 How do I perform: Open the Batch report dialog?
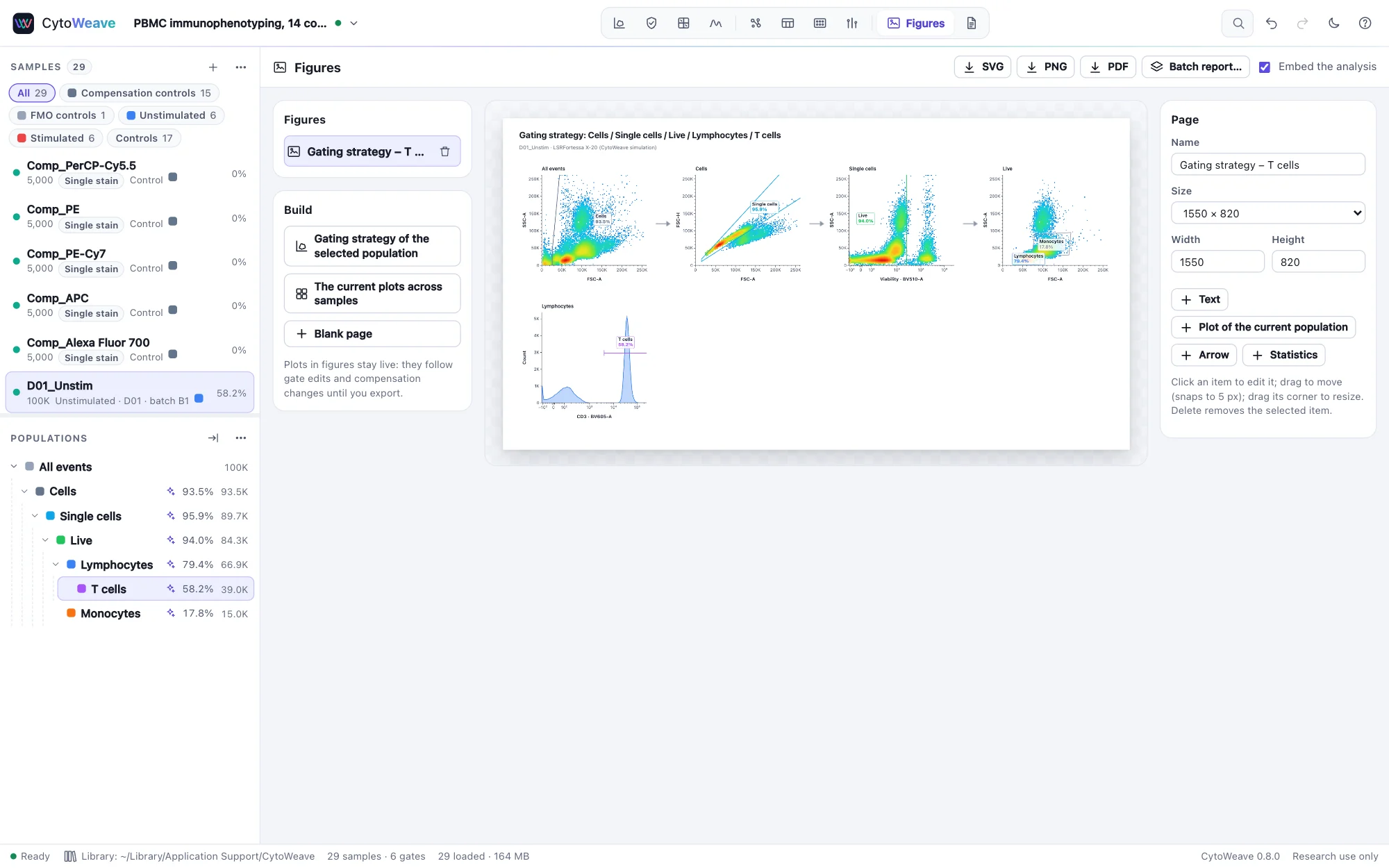(x=1196, y=67)
